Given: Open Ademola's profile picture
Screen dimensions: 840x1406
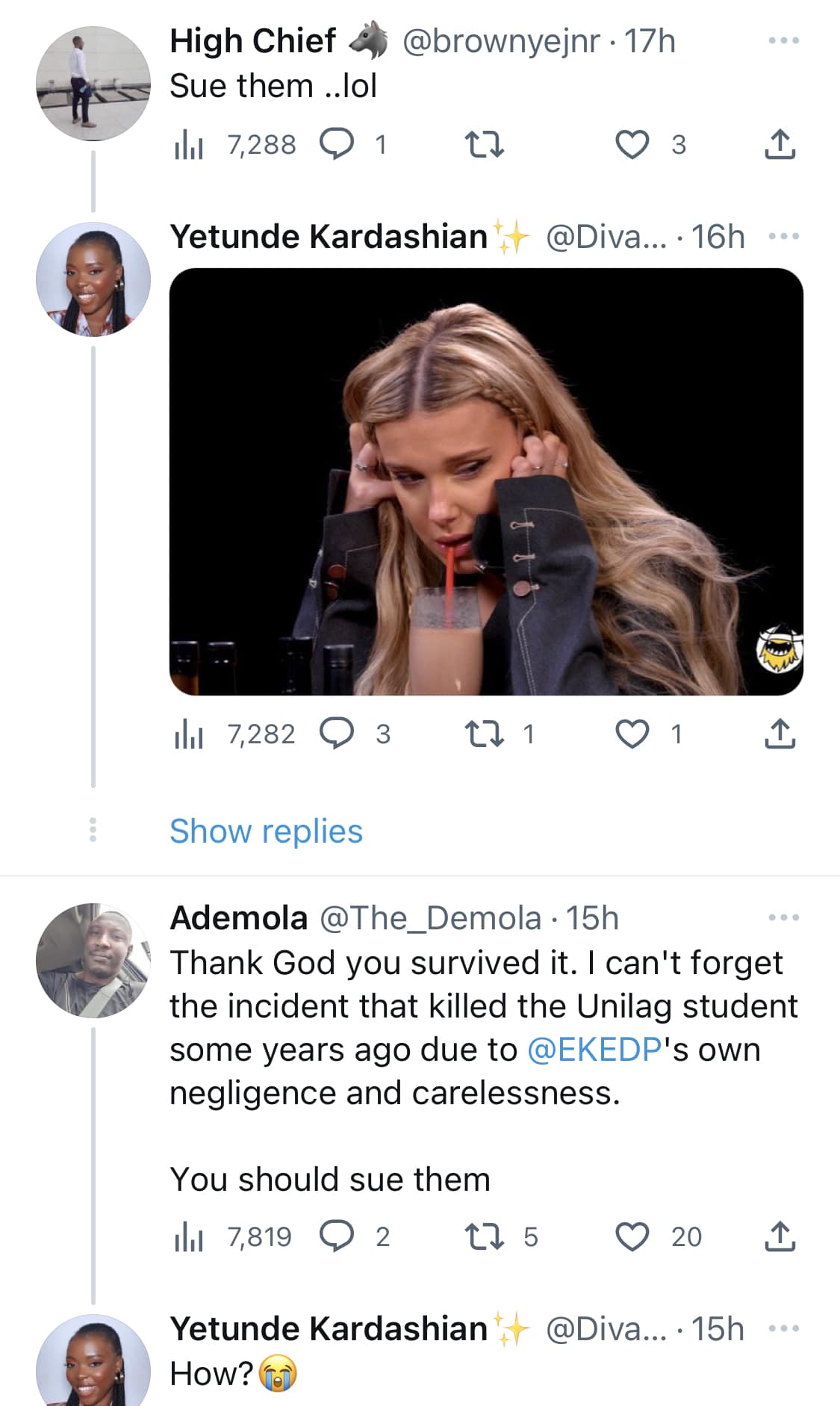Looking at the screenshot, I should (93, 960).
